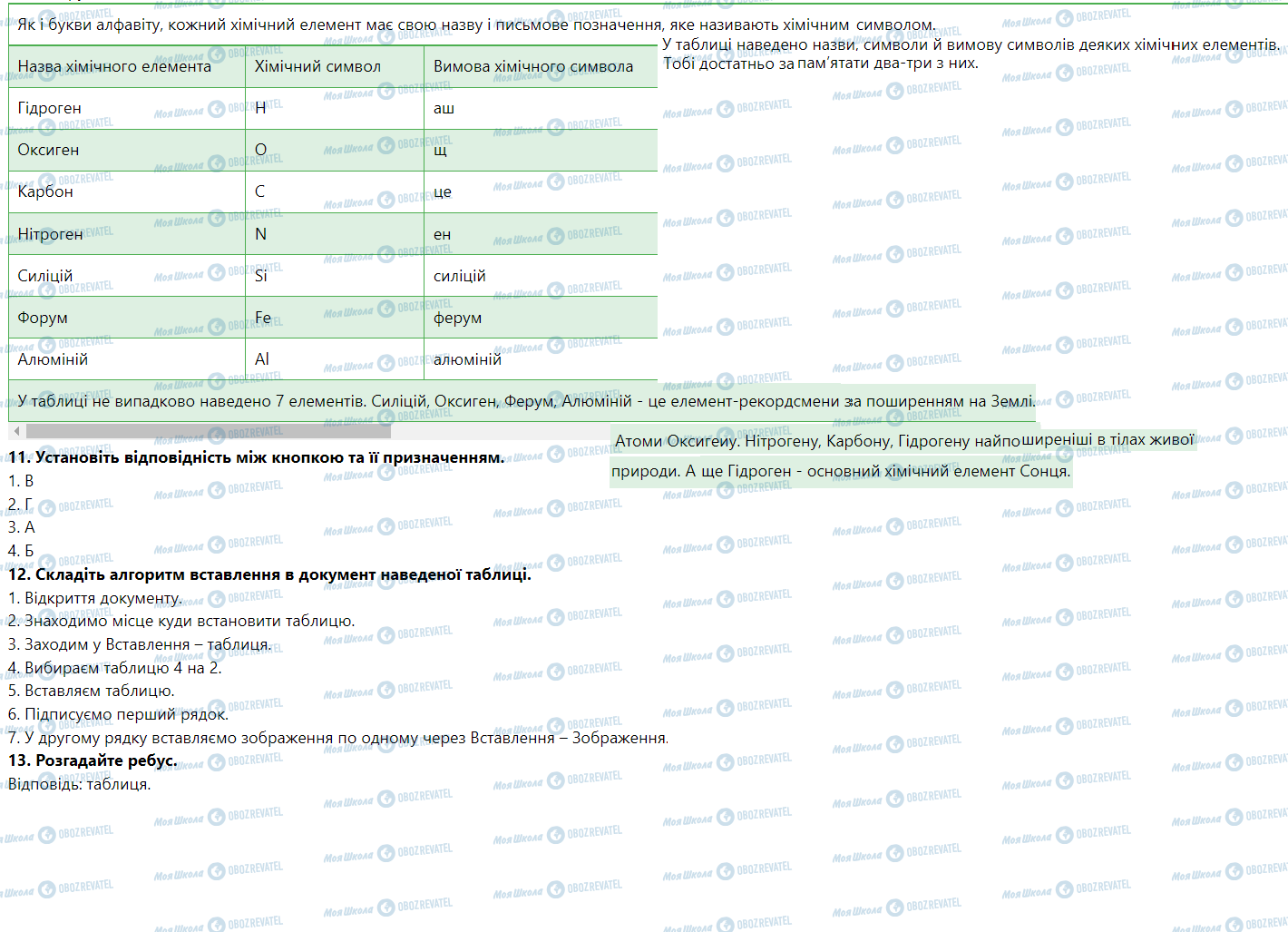The height and width of the screenshot is (932, 1288).
Task: Select the 'Гідроген' table cell
Action: [127, 108]
